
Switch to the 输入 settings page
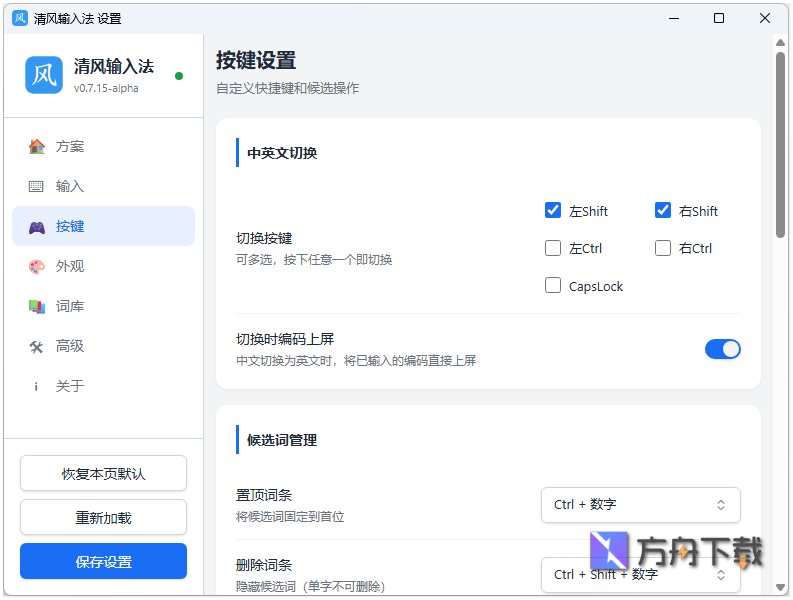tap(103, 187)
